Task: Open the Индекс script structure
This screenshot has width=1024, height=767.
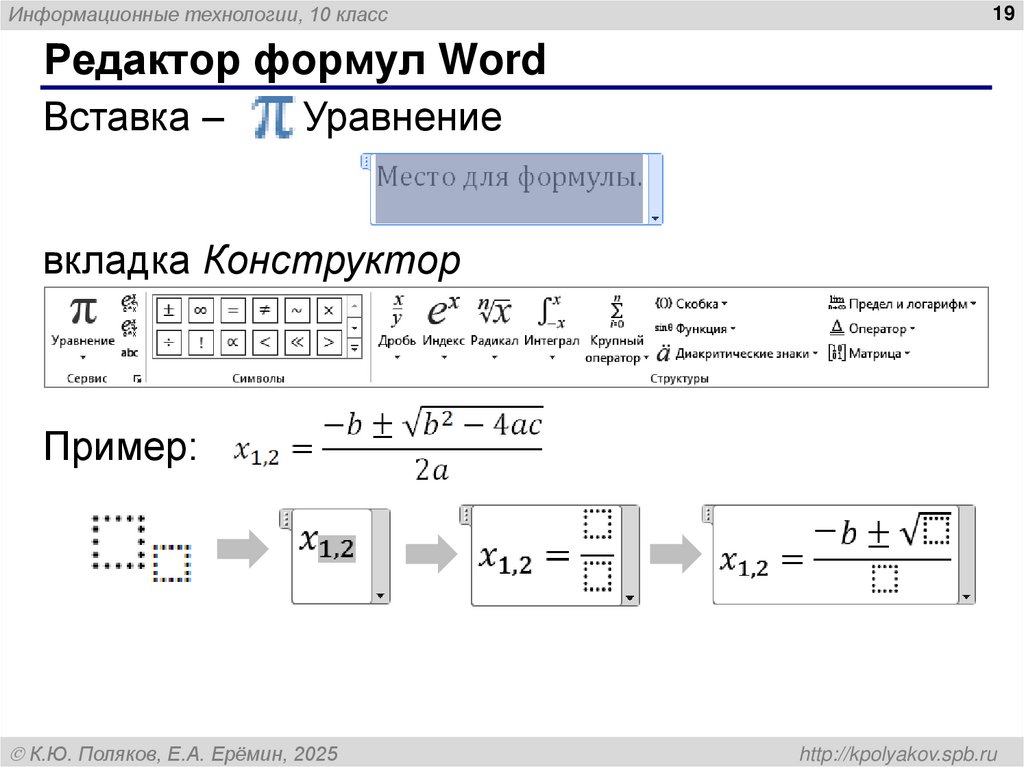Action: [x=443, y=327]
